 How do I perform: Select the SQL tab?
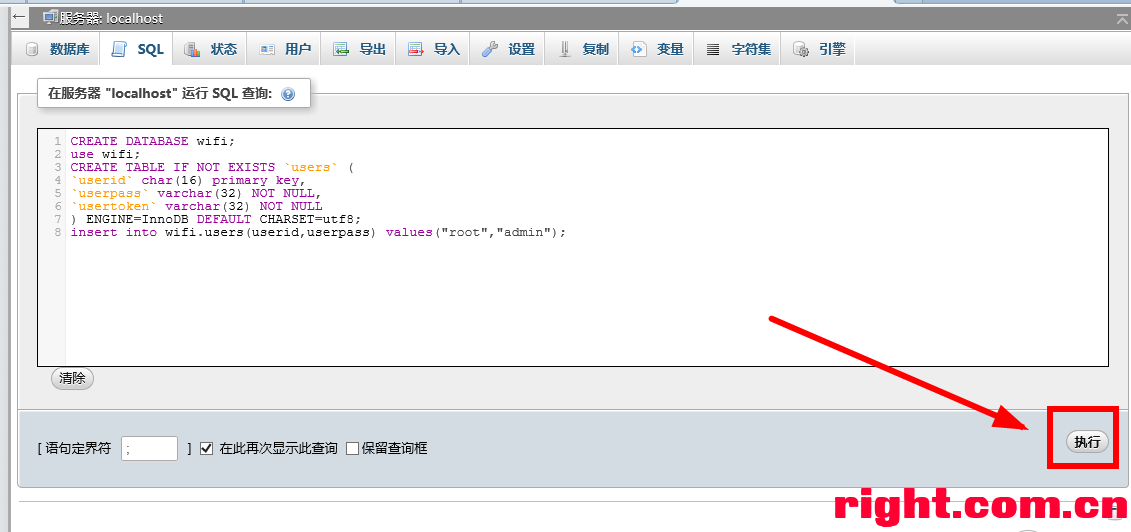[x=138, y=49]
